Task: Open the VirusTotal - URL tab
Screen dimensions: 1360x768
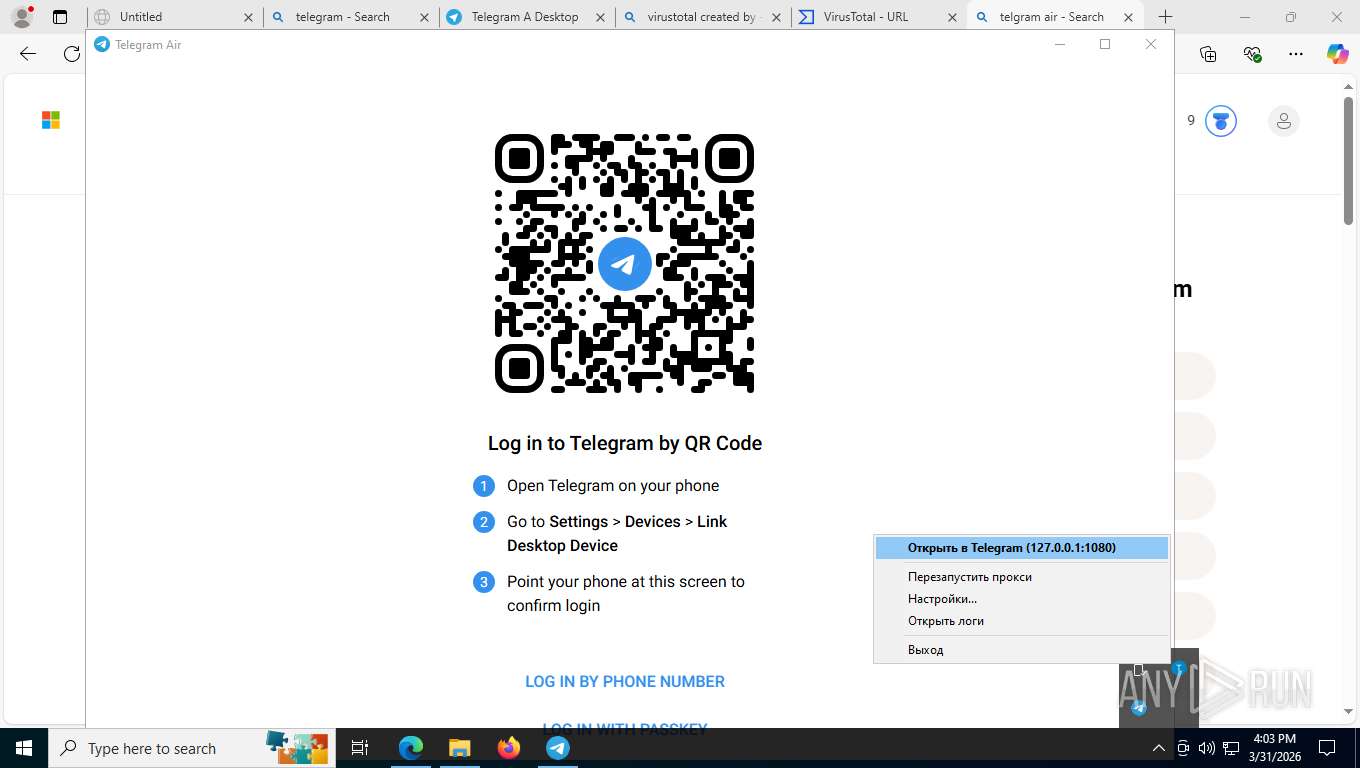Action: [879, 17]
